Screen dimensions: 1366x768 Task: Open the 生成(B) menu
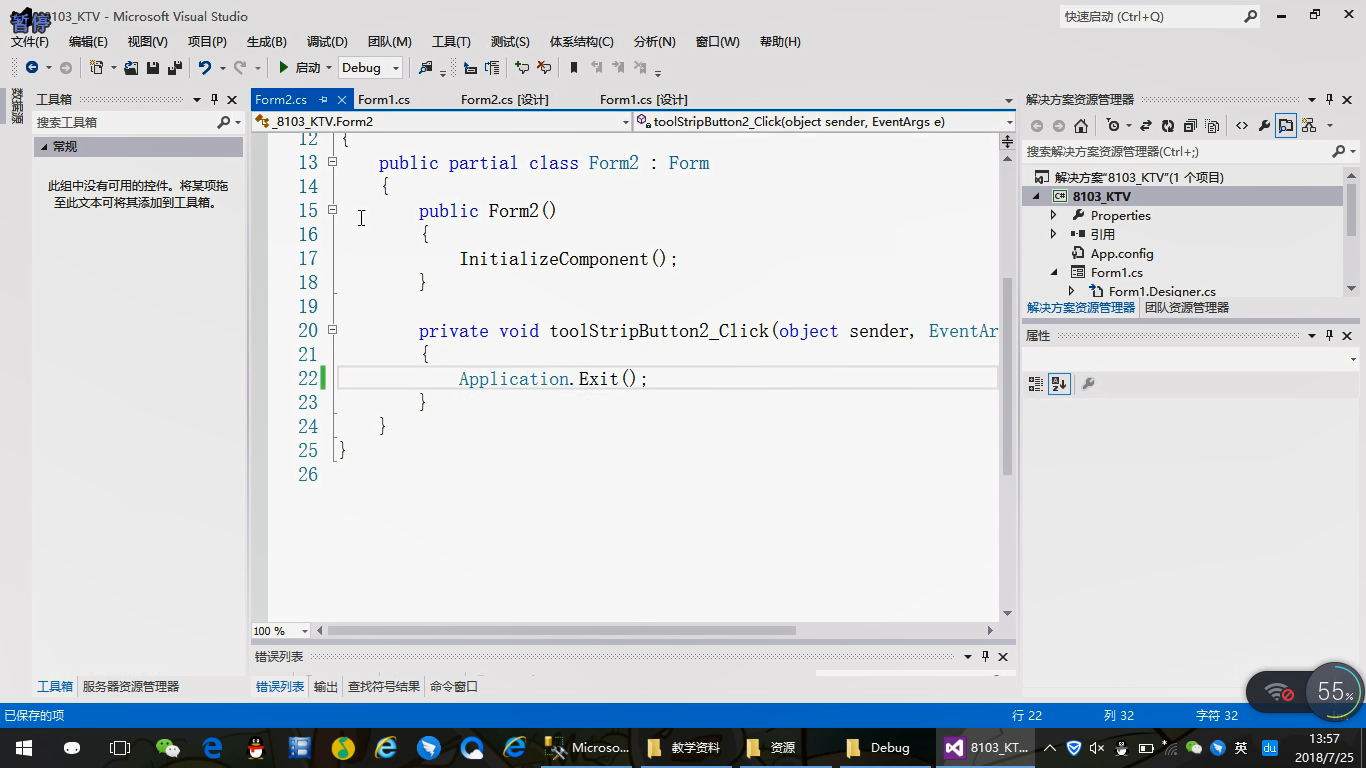[267, 41]
